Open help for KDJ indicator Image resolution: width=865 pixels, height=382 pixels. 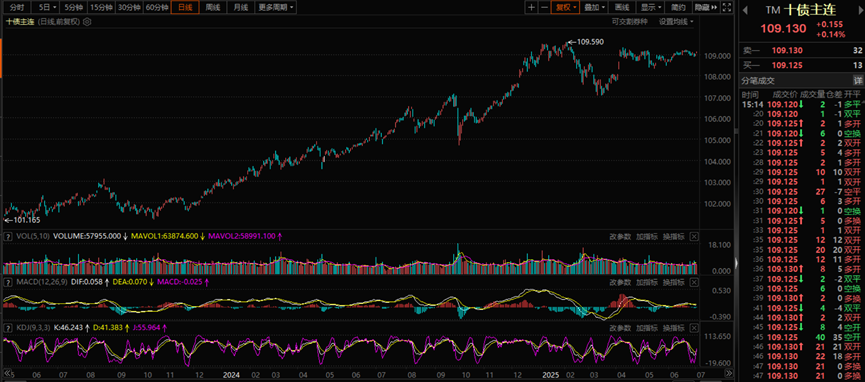pos(8,328)
